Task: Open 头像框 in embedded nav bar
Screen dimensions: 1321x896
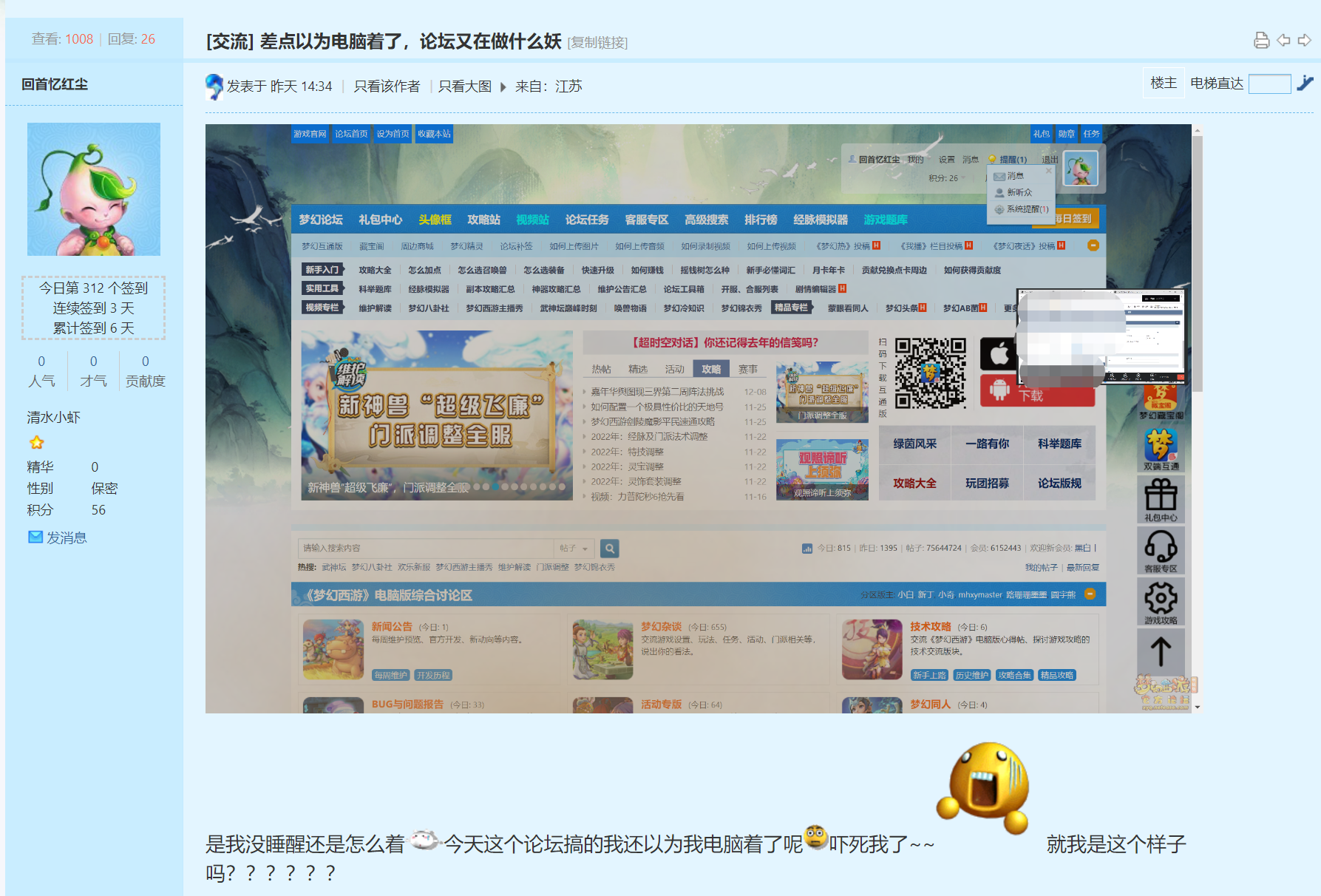Action: (x=435, y=220)
